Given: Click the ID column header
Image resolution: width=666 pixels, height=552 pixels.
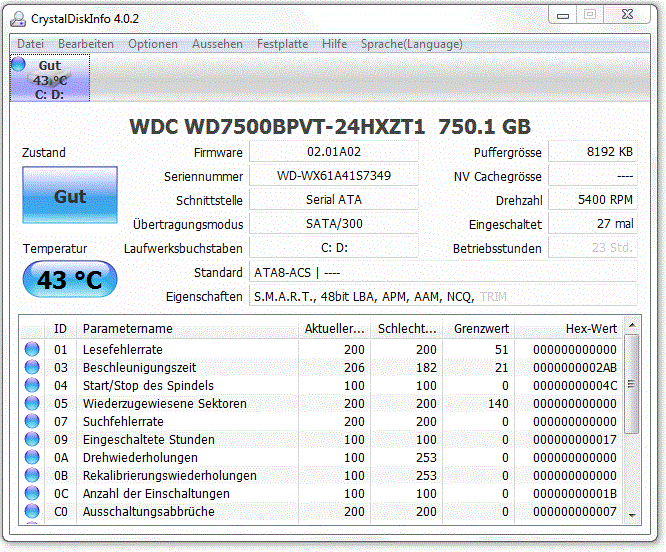Looking at the screenshot, I should click(60, 328).
